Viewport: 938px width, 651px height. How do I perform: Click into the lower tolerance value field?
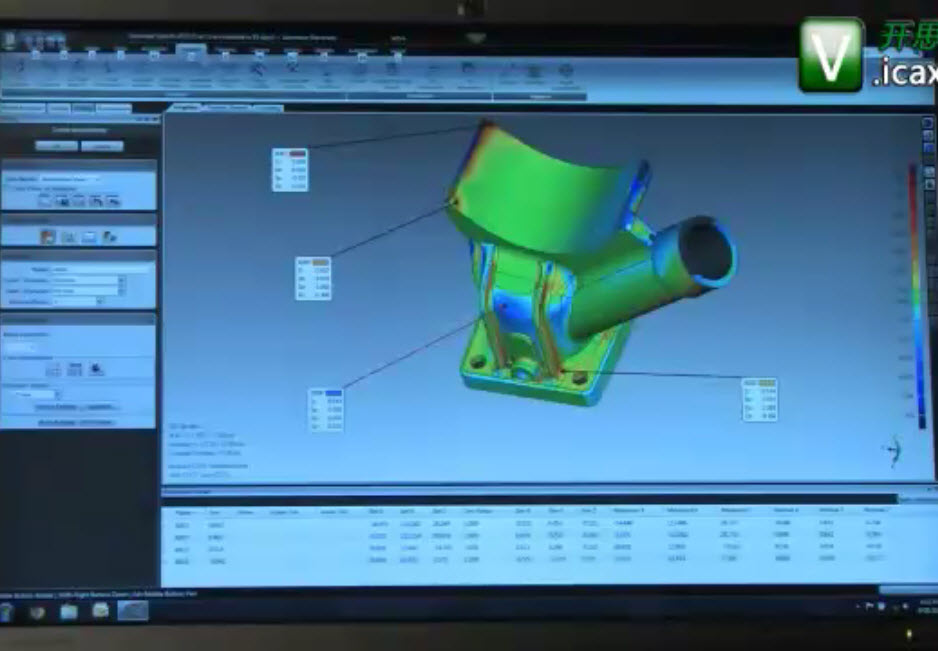click(85, 291)
